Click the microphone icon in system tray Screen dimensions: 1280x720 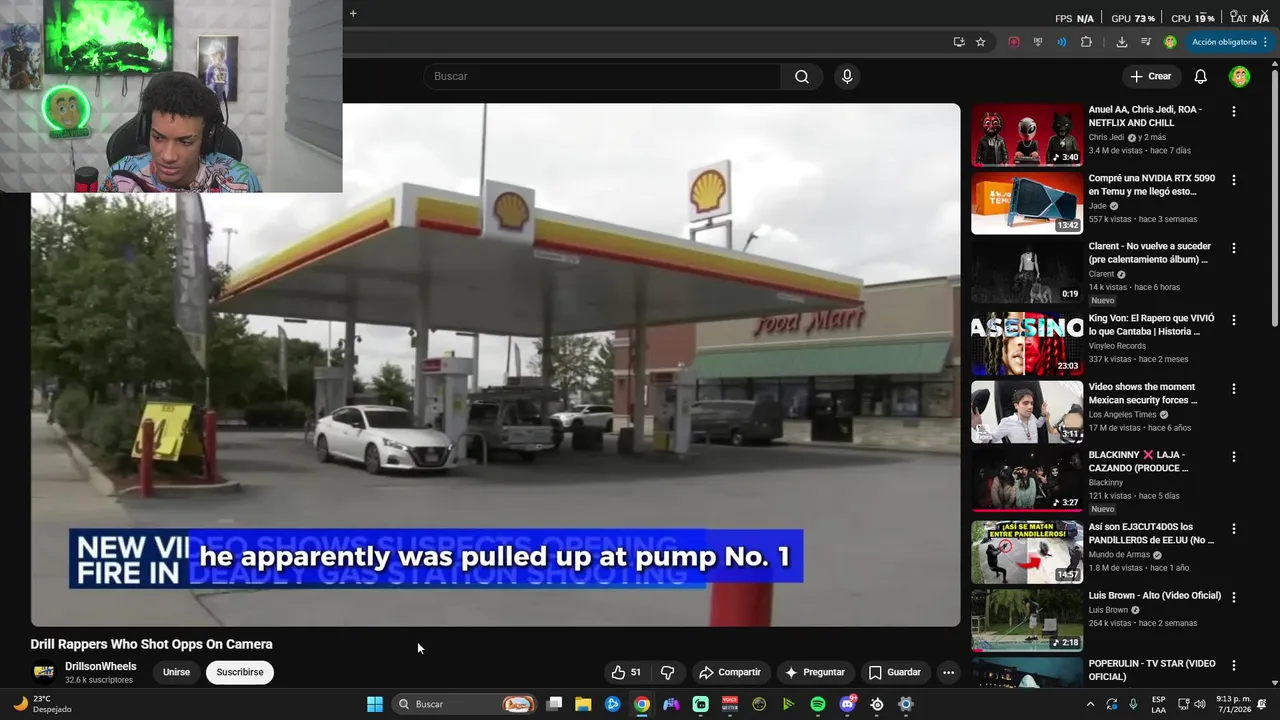1133,704
